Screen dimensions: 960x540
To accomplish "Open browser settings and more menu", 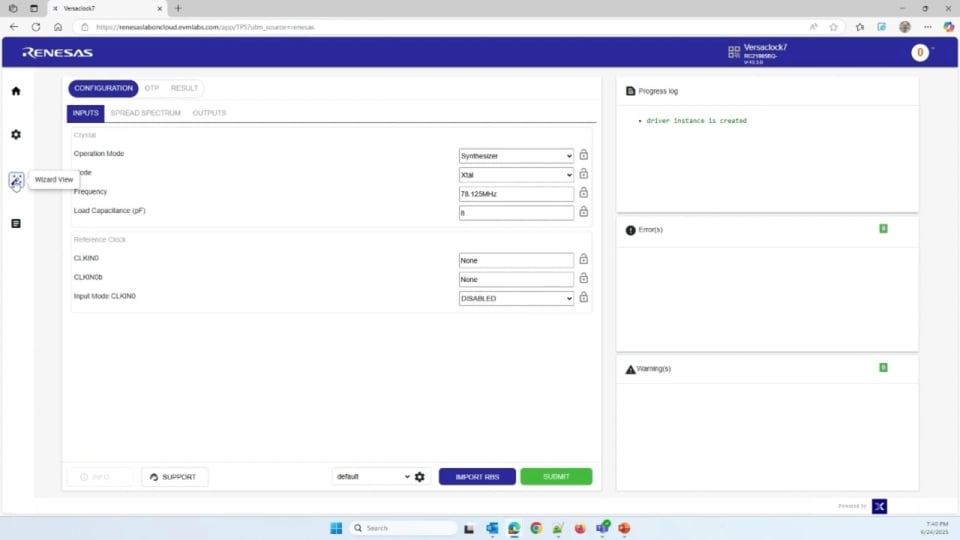I will click(x=928, y=27).
